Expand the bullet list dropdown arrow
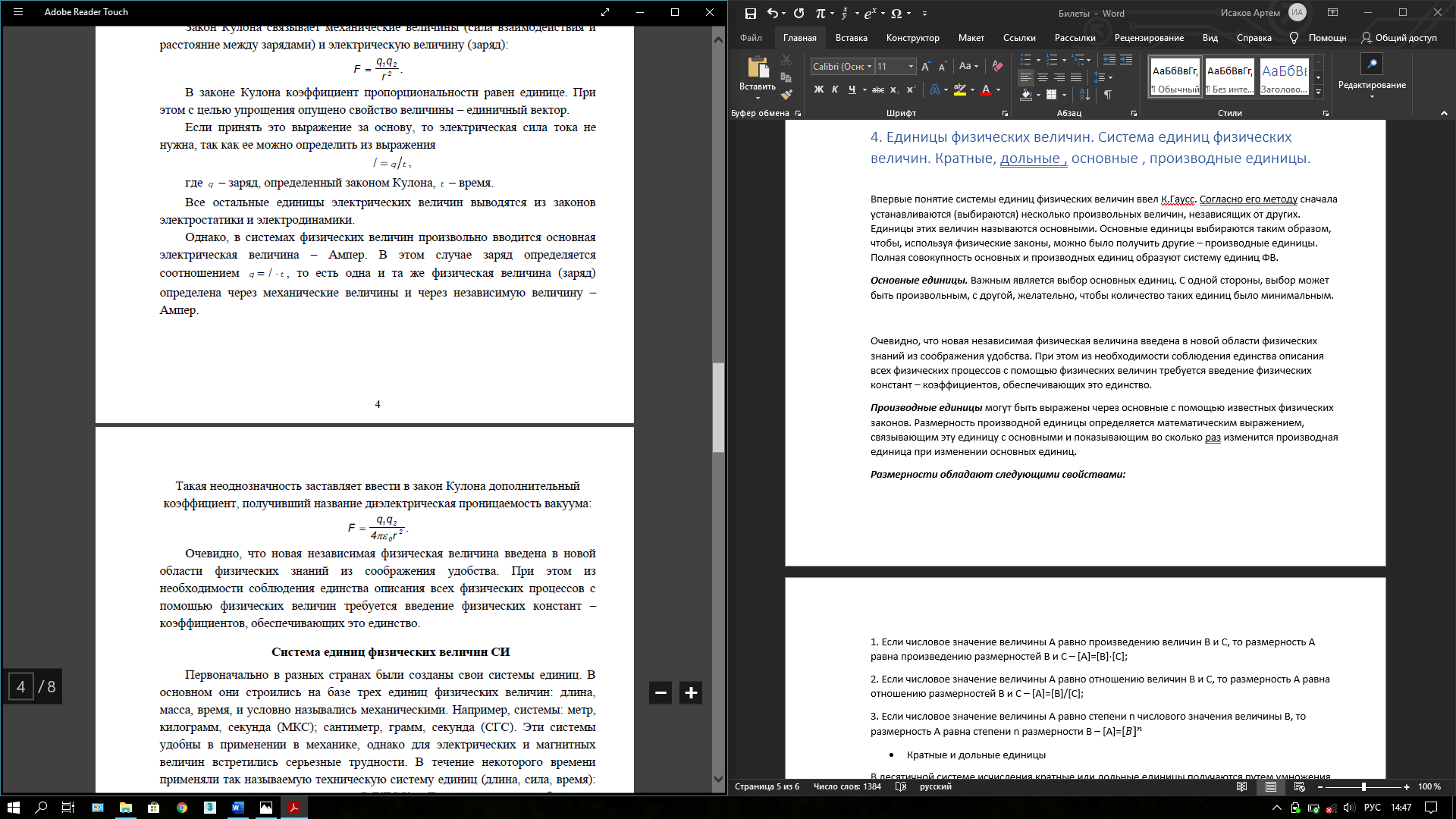The width and height of the screenshot is (1456, 819). (x=1037, y=60)
